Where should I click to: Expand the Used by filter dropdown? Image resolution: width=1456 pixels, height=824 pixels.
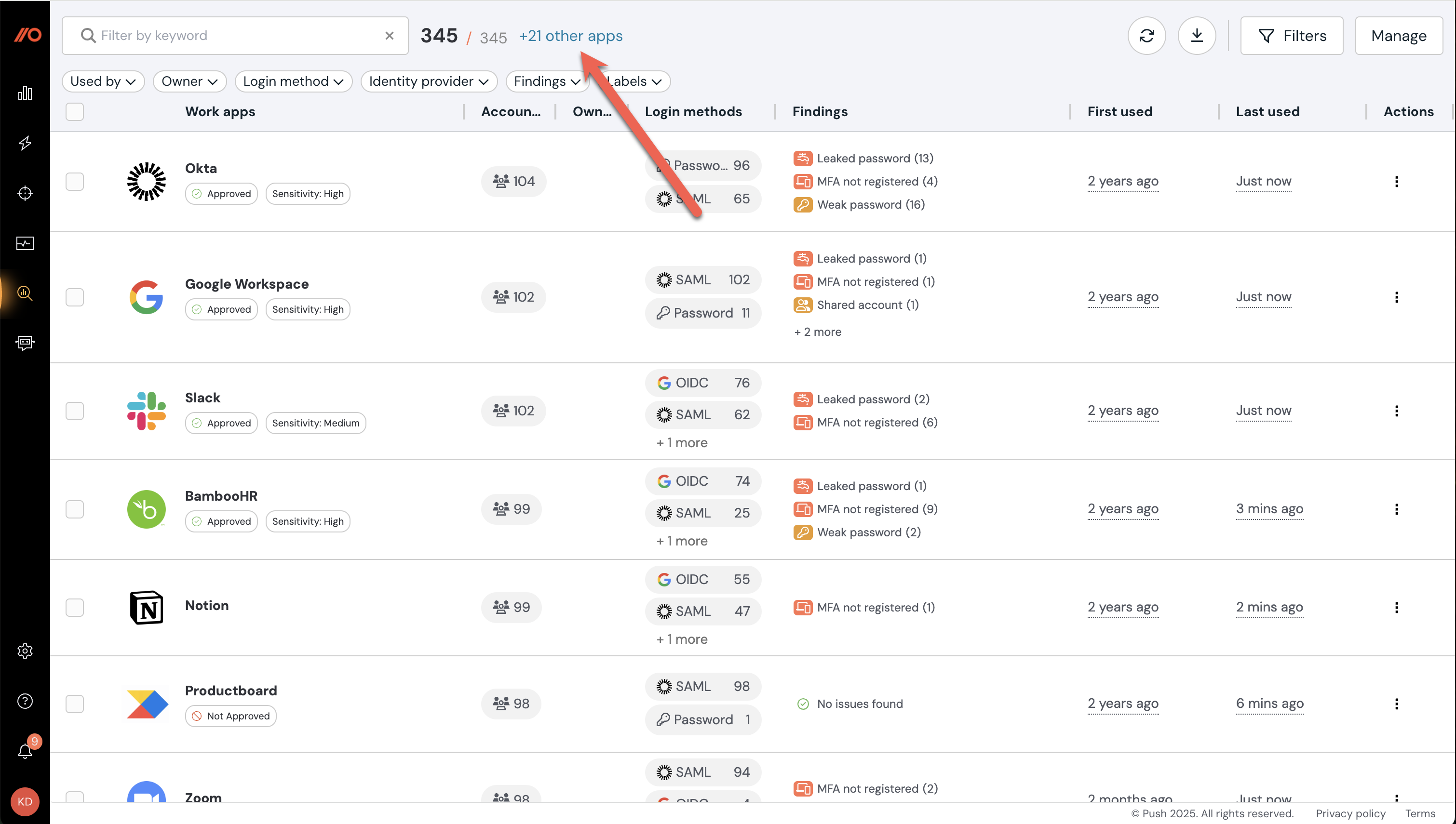(x=103, y=81)
